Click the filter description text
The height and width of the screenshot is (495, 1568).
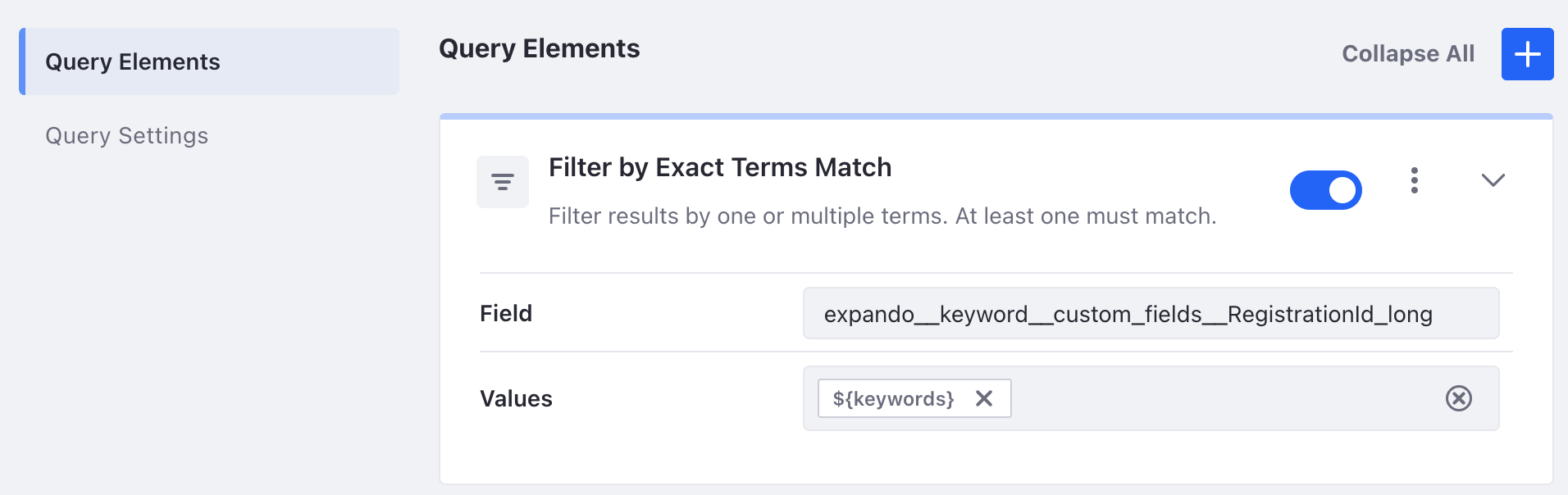[882, 216]
